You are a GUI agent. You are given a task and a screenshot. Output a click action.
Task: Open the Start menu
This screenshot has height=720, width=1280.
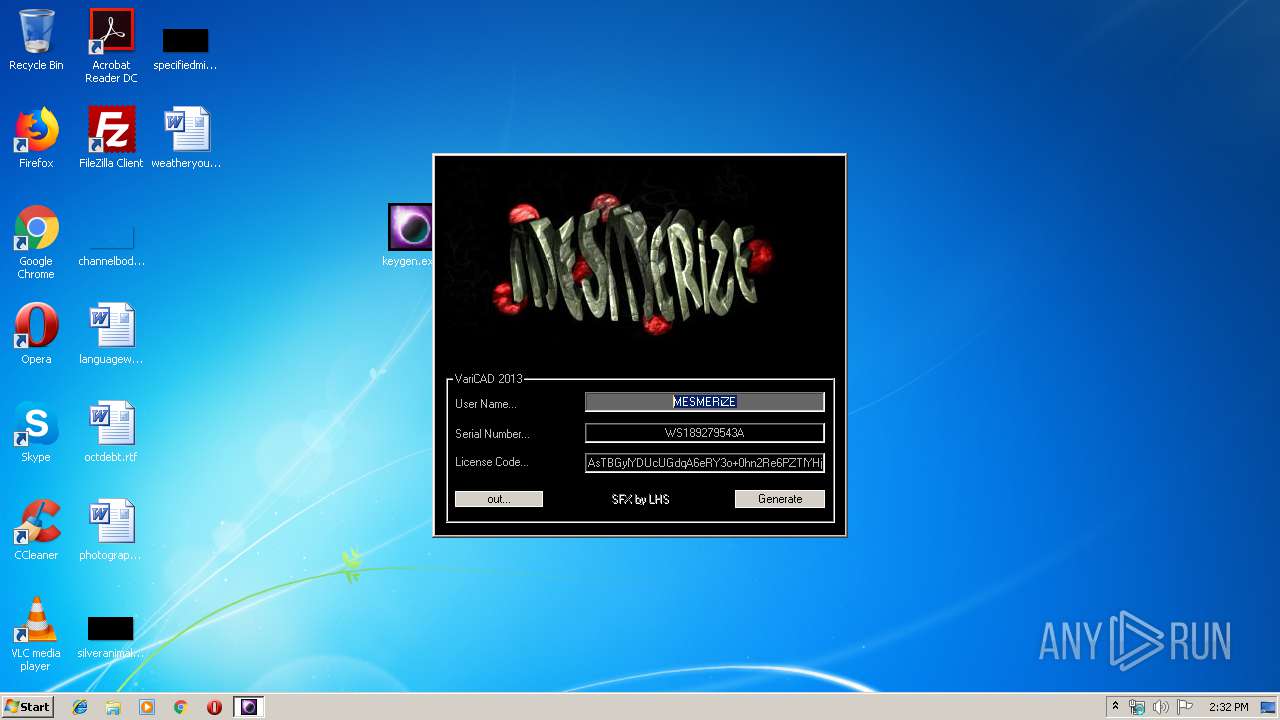click(27, 707)
